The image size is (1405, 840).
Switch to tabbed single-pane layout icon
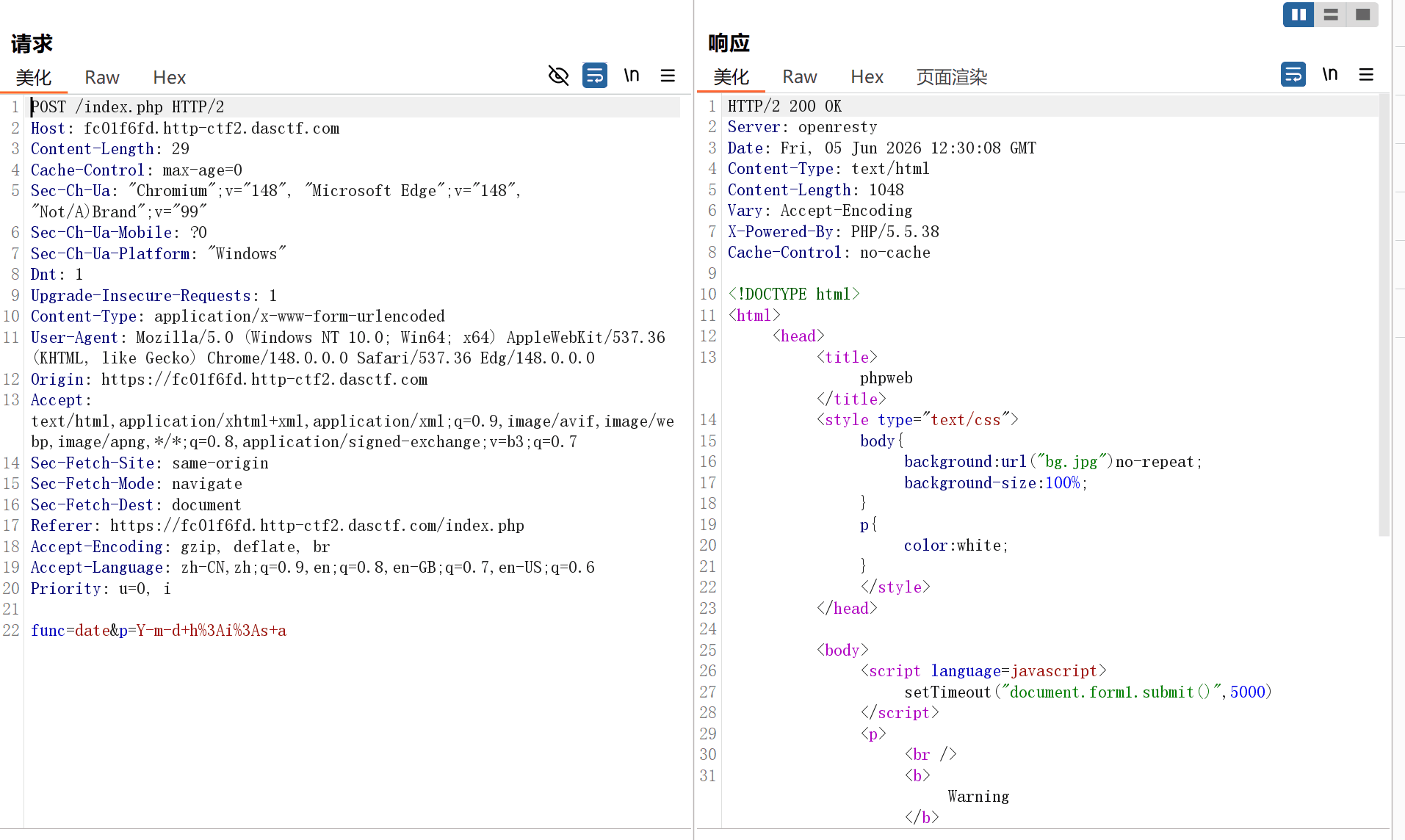[1362, 15]
